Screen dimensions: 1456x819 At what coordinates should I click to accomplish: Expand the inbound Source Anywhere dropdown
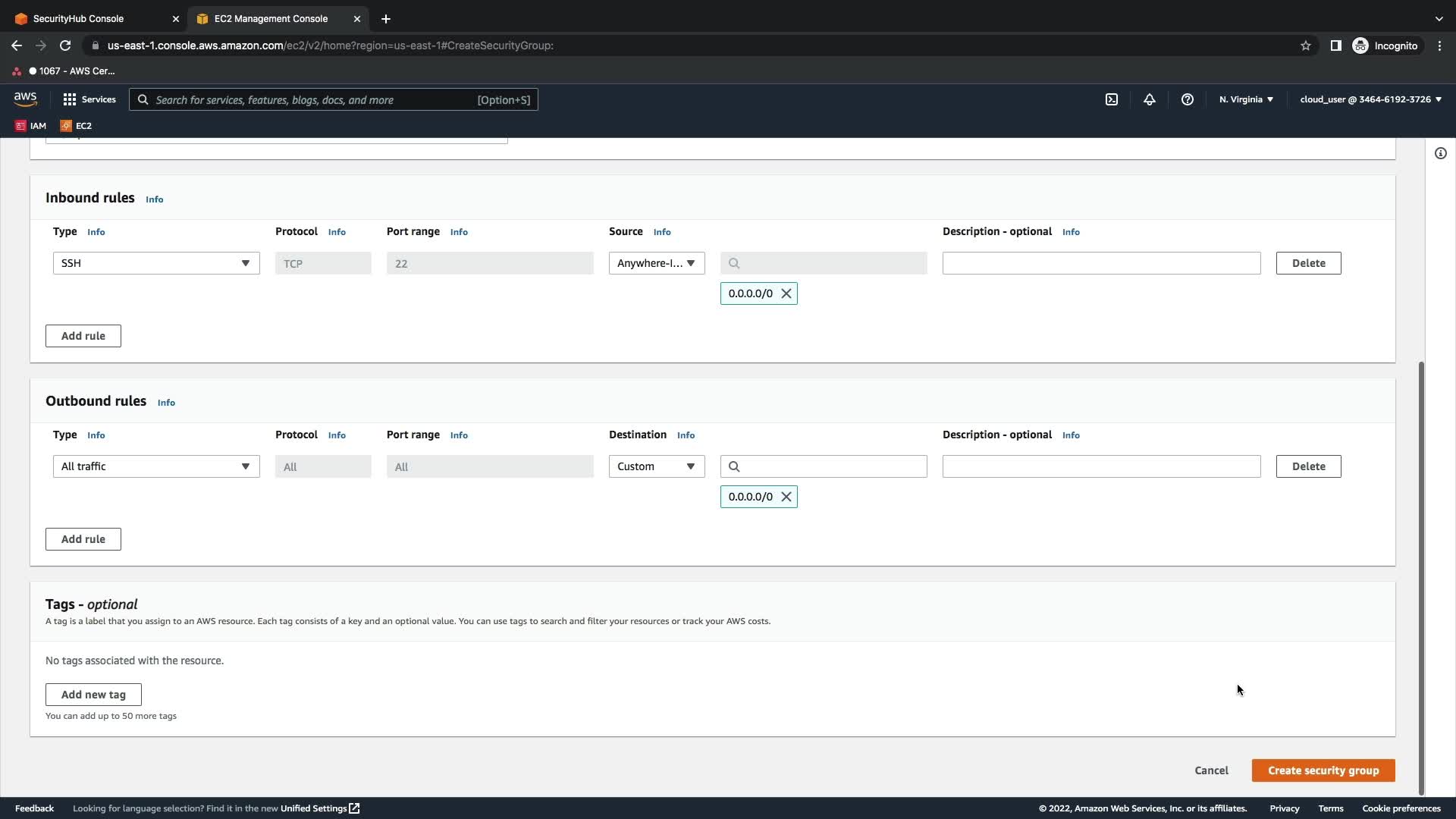point(657,263)
